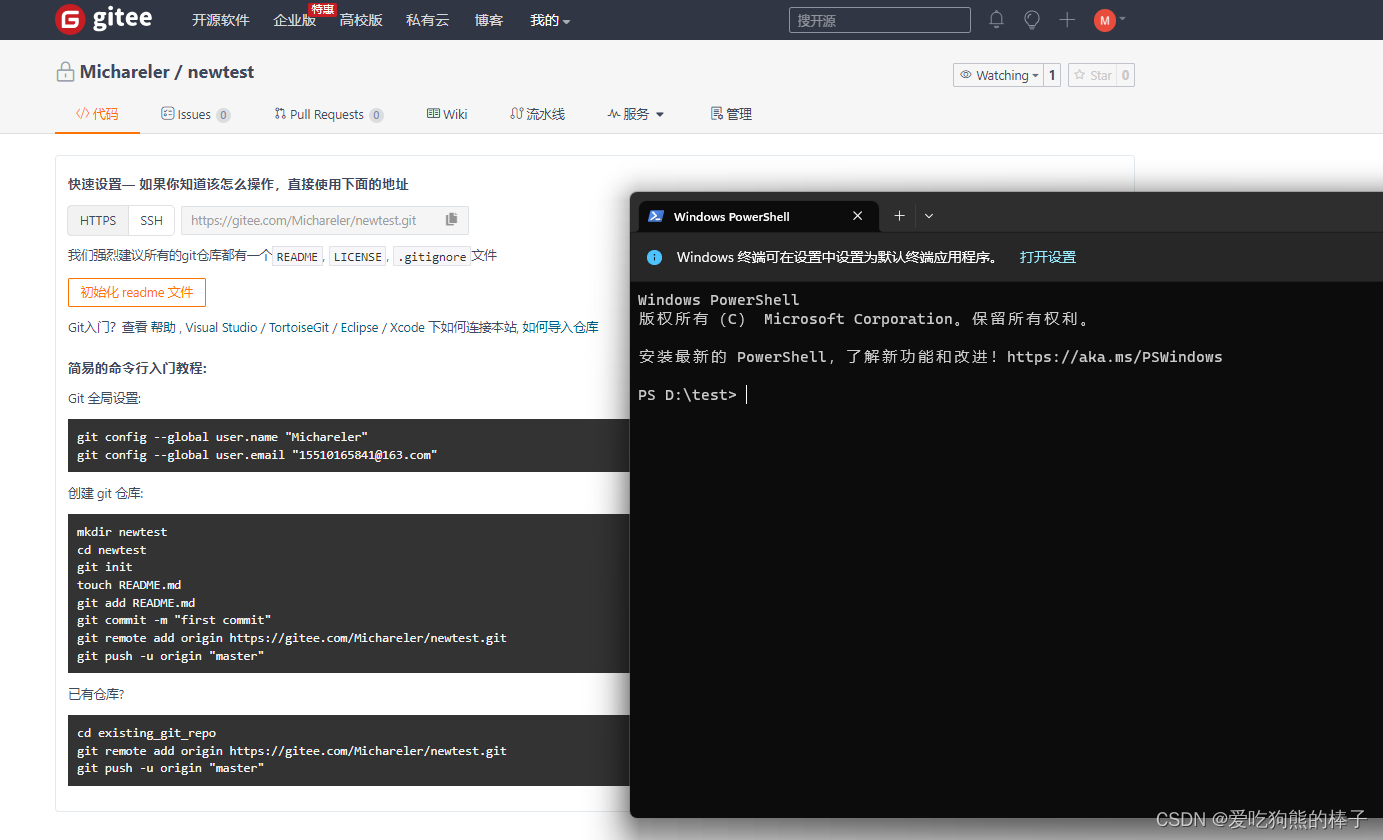Open new tab in Windows Terminal

[x=899, y=216]
